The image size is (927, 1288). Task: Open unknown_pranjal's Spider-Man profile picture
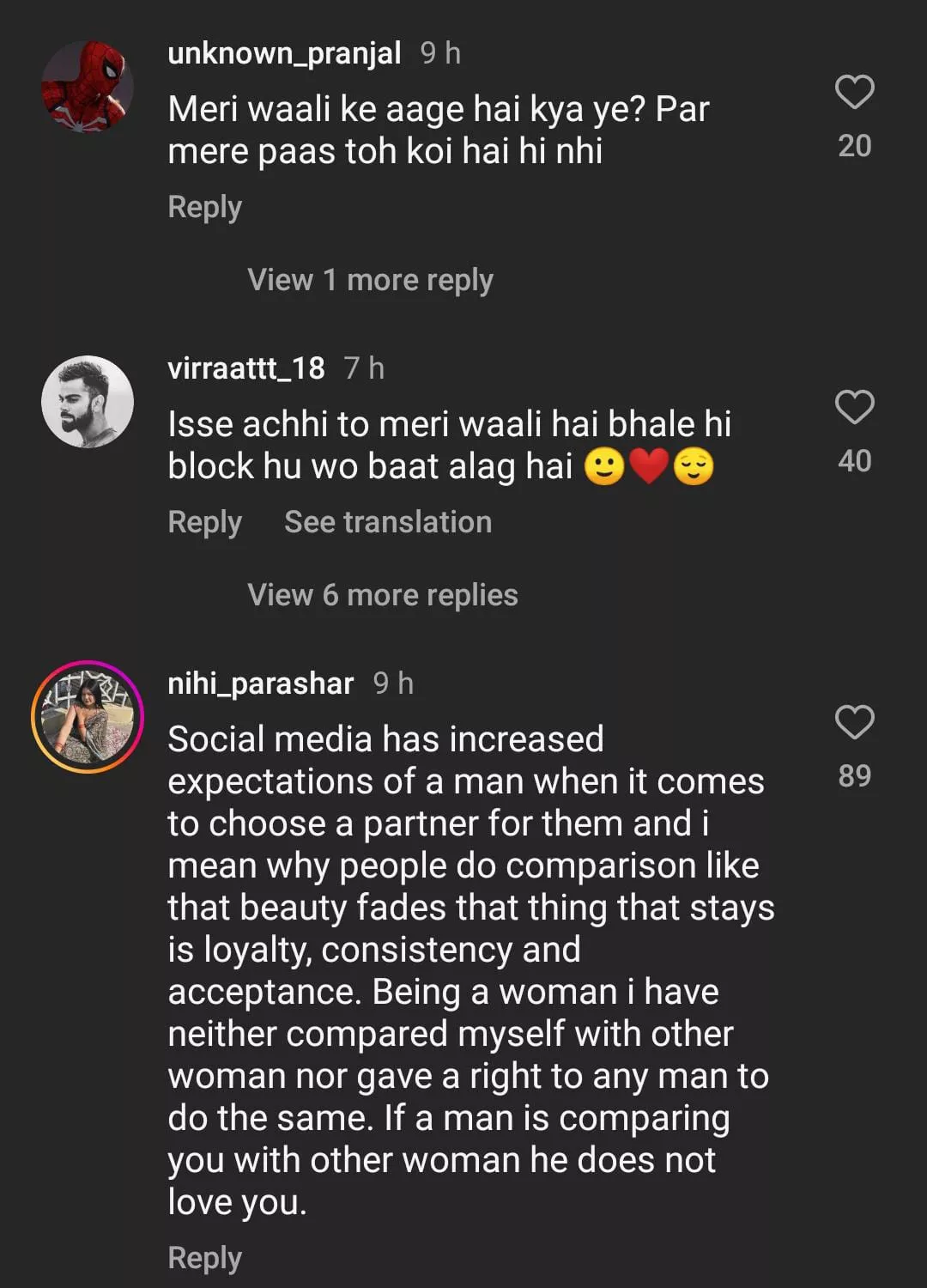(88, 87)
